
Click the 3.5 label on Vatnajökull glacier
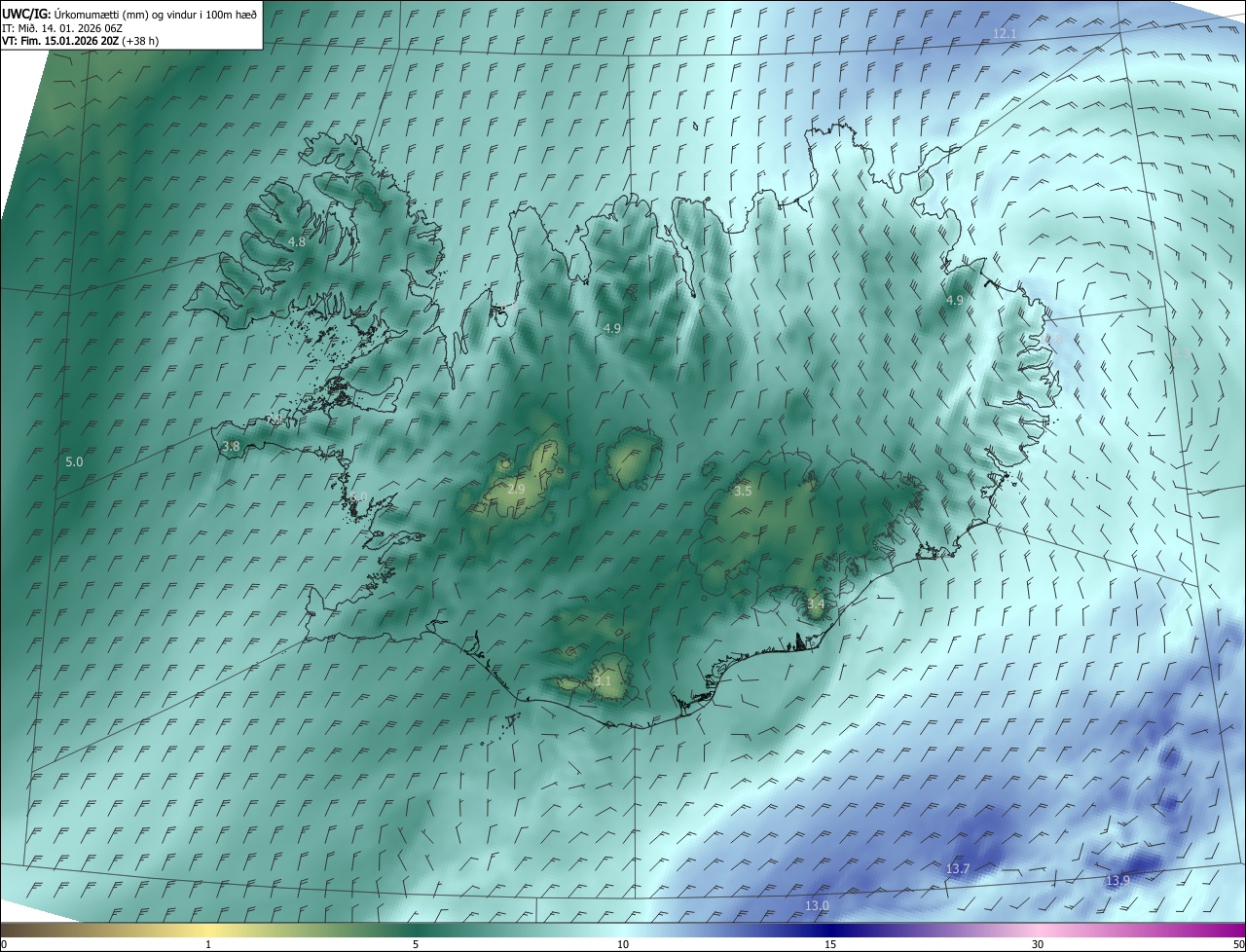(743, 492)
